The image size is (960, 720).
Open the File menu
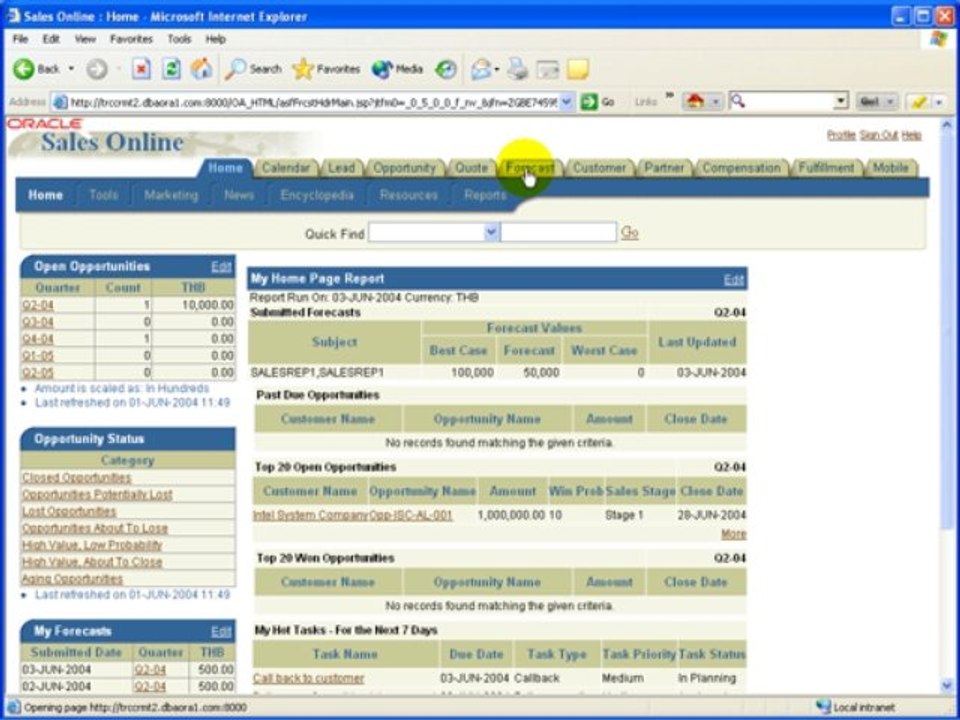click(20, 39)
